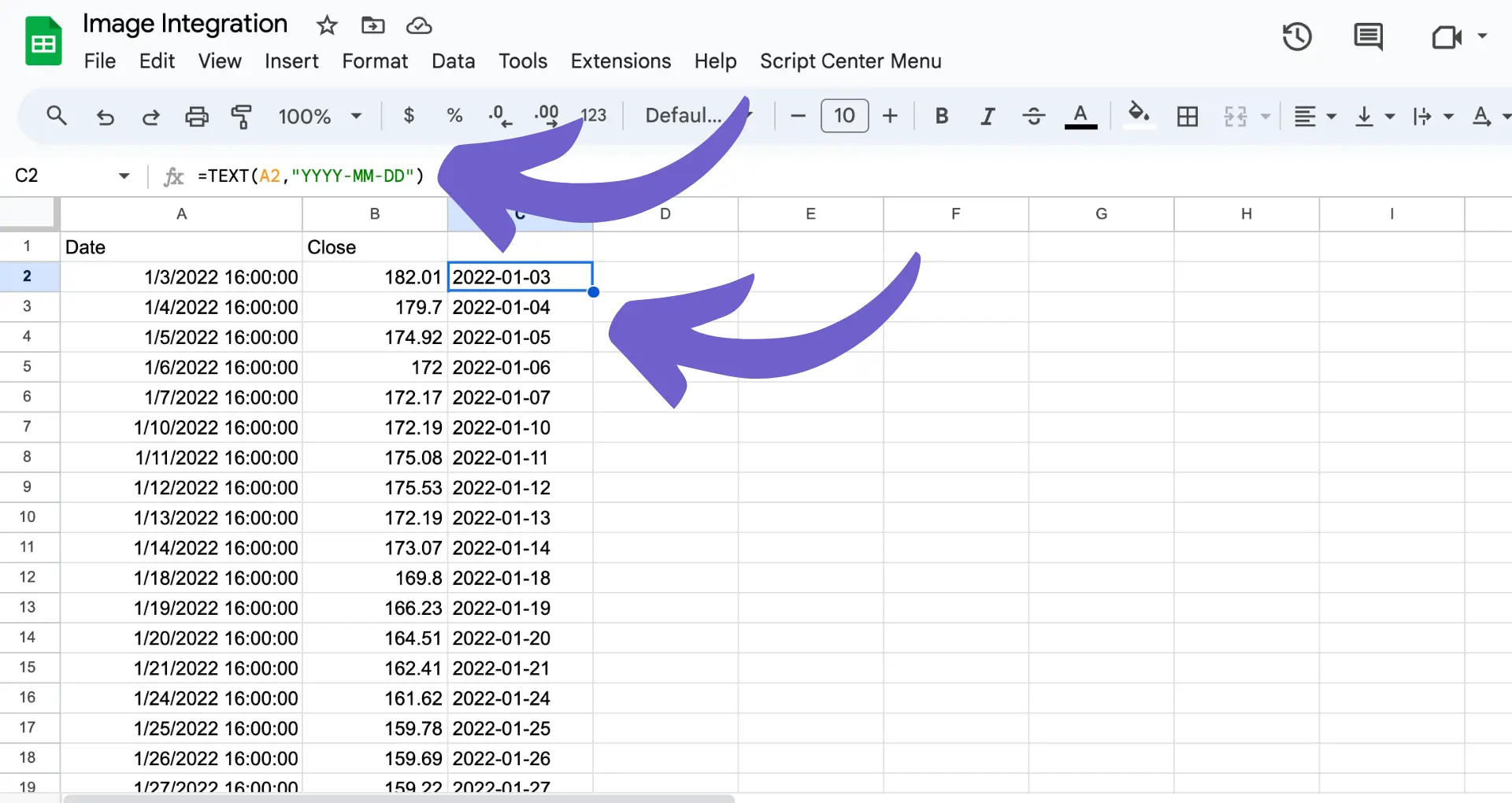
Task: Open the Script Center Menu
Action: pos(850,61)
